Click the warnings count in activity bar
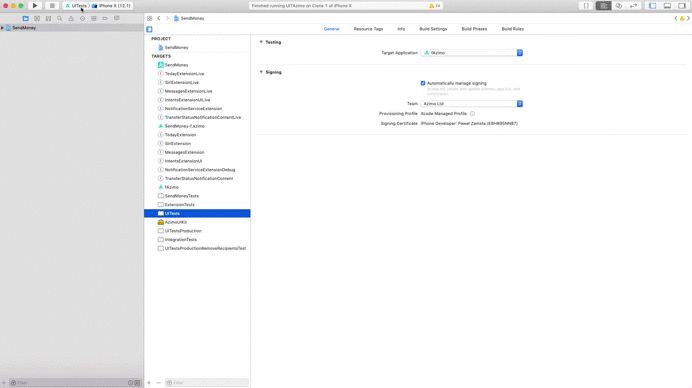692x388 pixels. [x=435, y=6]
